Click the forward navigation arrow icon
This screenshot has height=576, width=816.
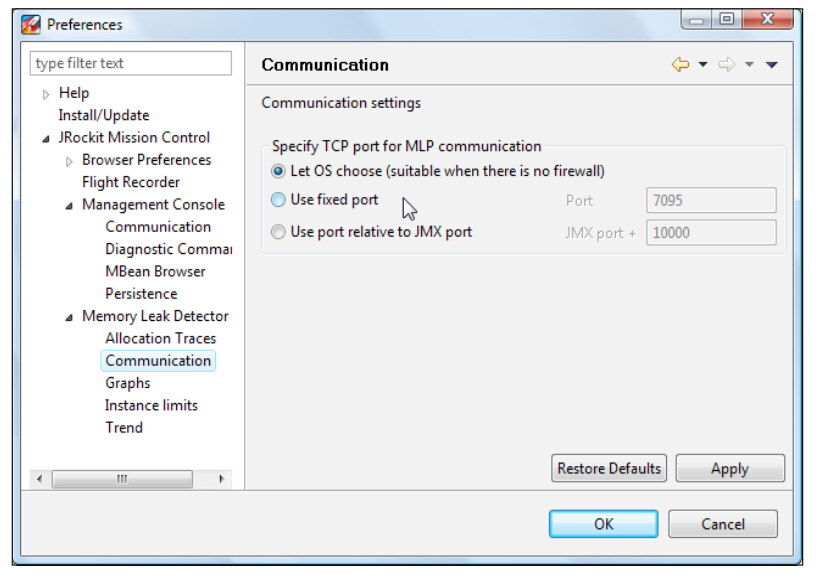[726, 65]
